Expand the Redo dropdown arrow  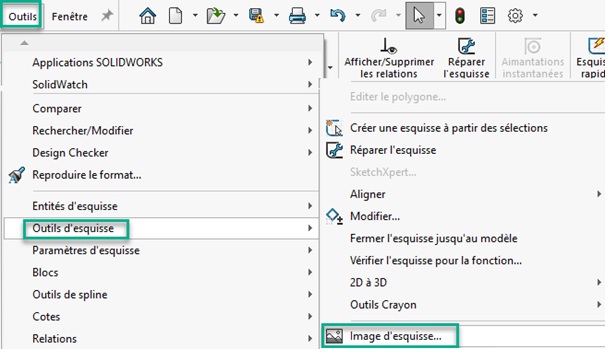coord(398,16)
